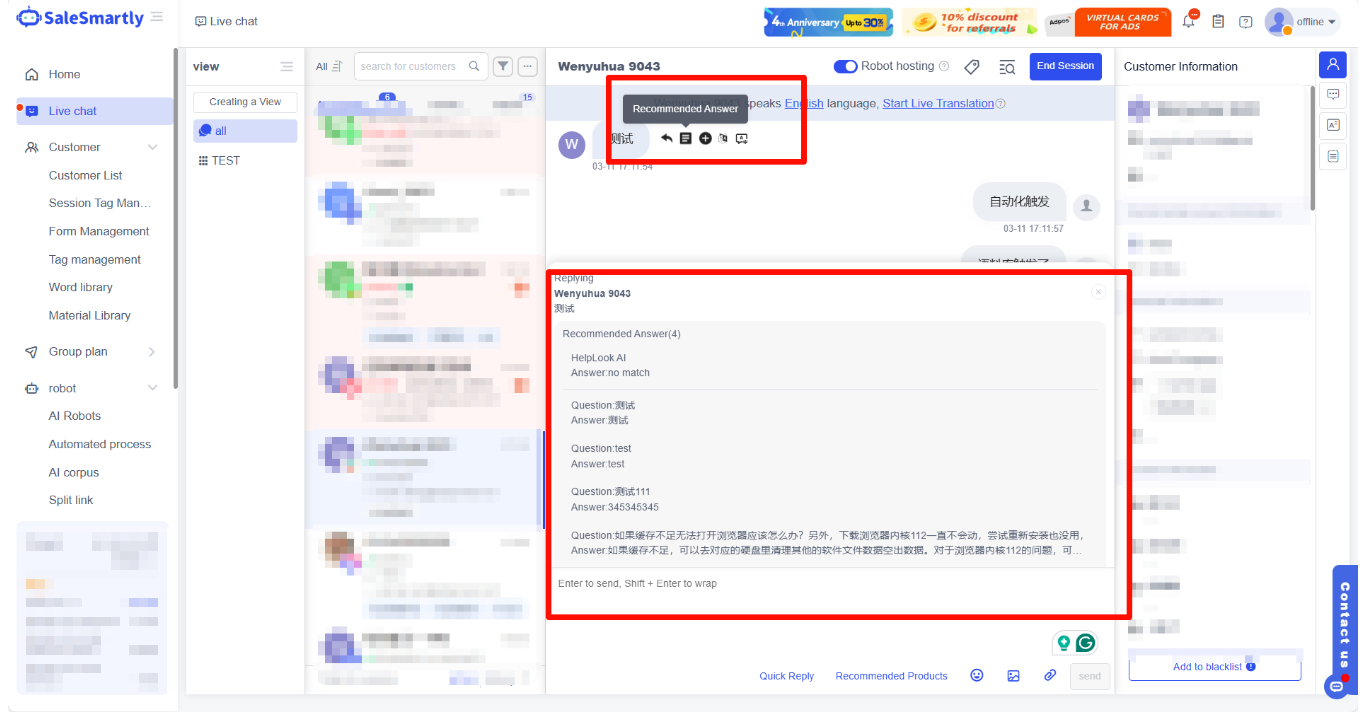Screen dimensions: 1364x718
Task: Open the emoji picker
Action: coord(977,676)
